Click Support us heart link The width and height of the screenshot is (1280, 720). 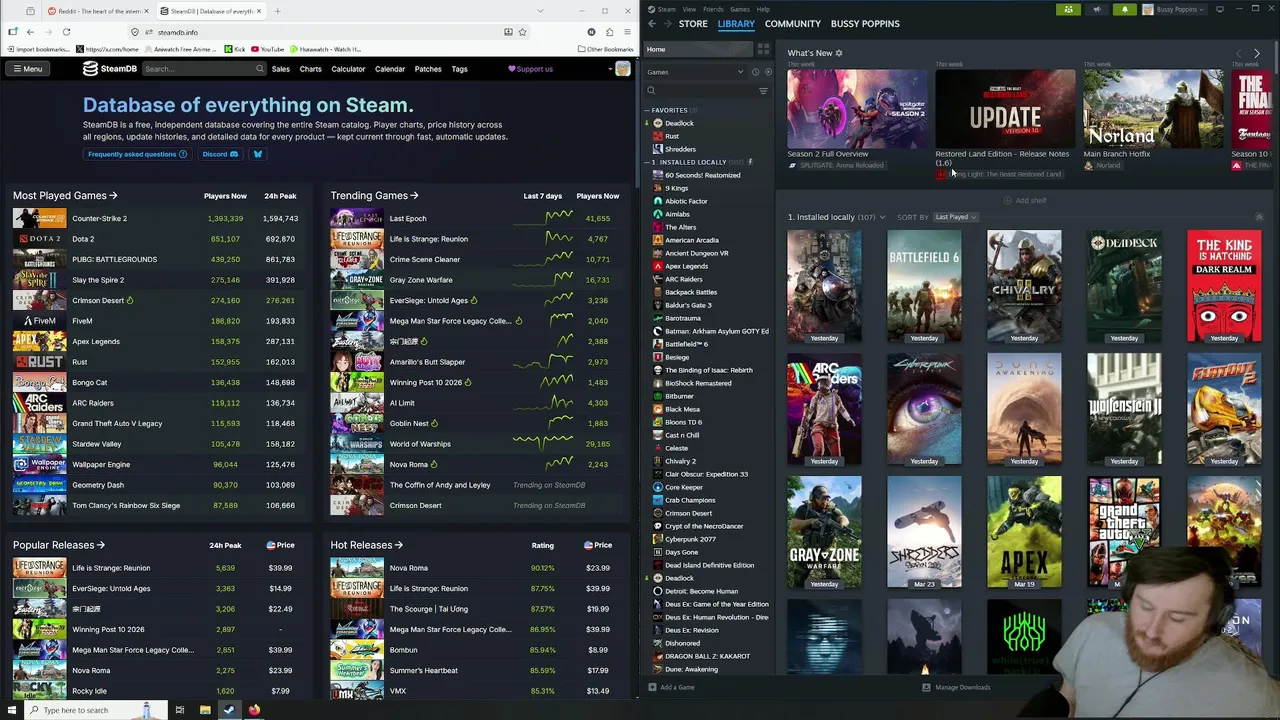530,69
